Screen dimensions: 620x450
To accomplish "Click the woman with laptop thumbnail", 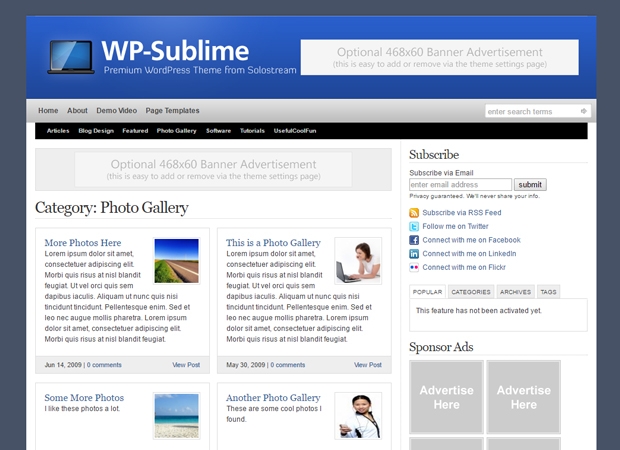I will 358,261.
